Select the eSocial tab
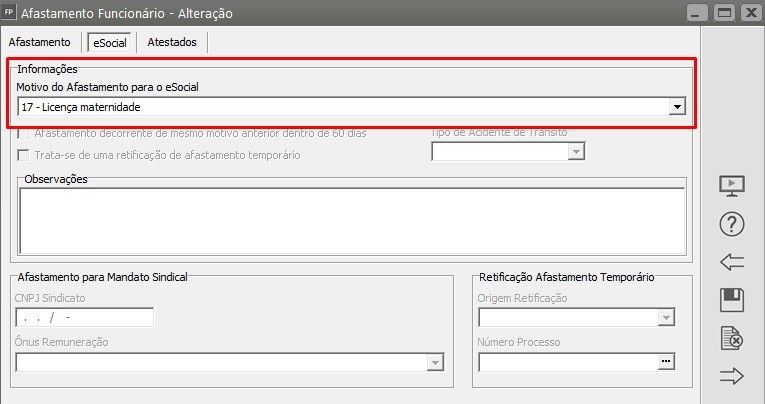The image size is (765, 404). [110, 43]
